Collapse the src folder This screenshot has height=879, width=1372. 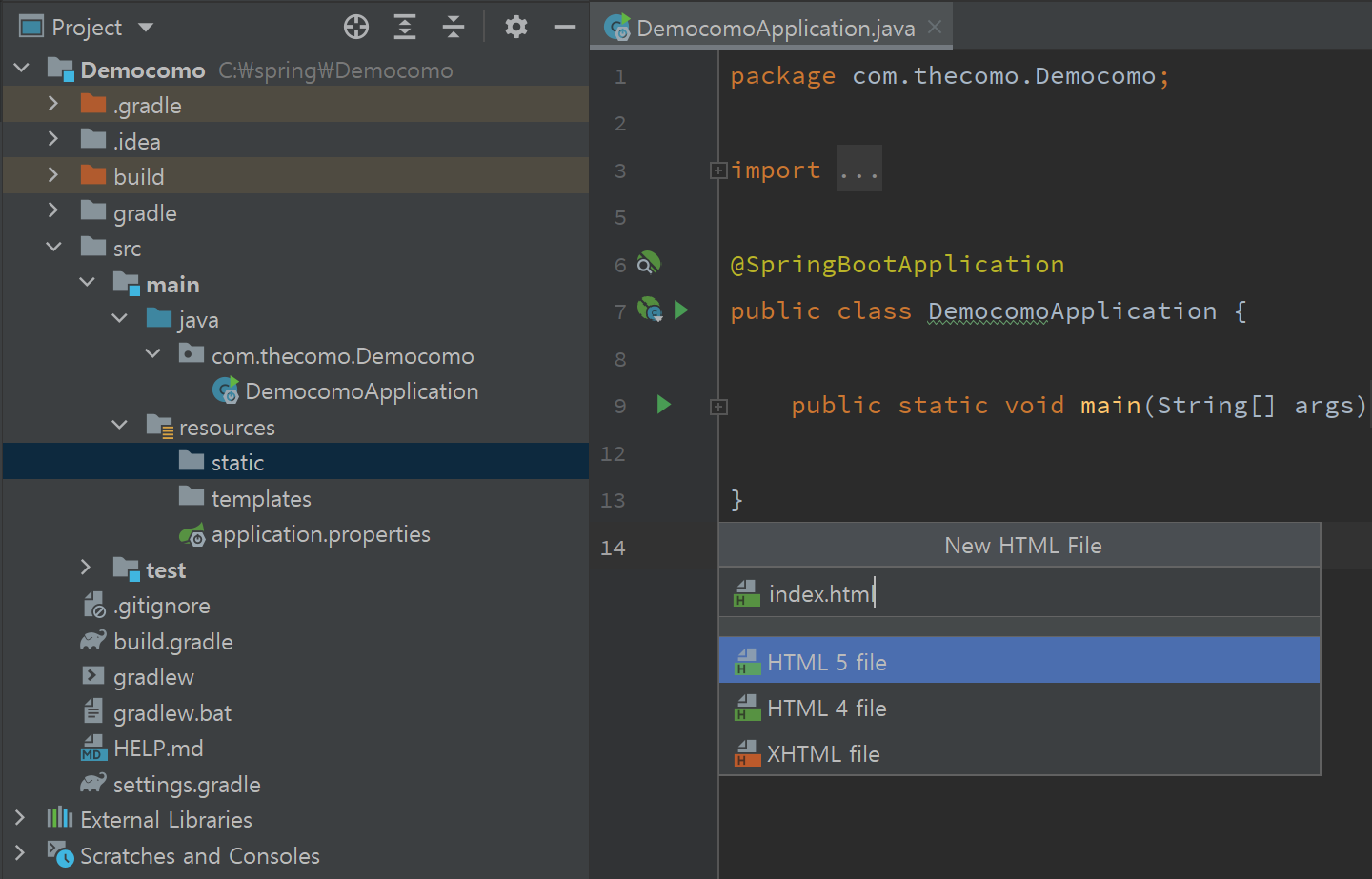[54, 247]
